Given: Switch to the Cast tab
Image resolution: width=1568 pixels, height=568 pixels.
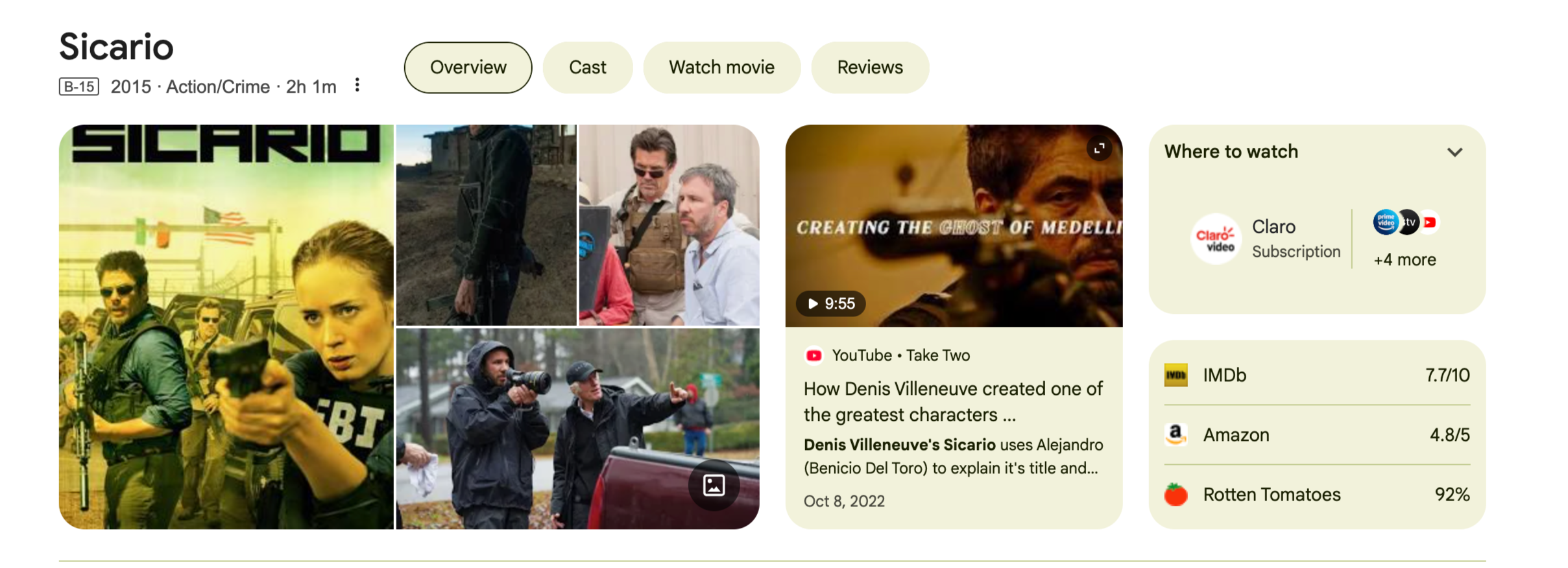Looking at the screenshot, I should coord(587,67).
